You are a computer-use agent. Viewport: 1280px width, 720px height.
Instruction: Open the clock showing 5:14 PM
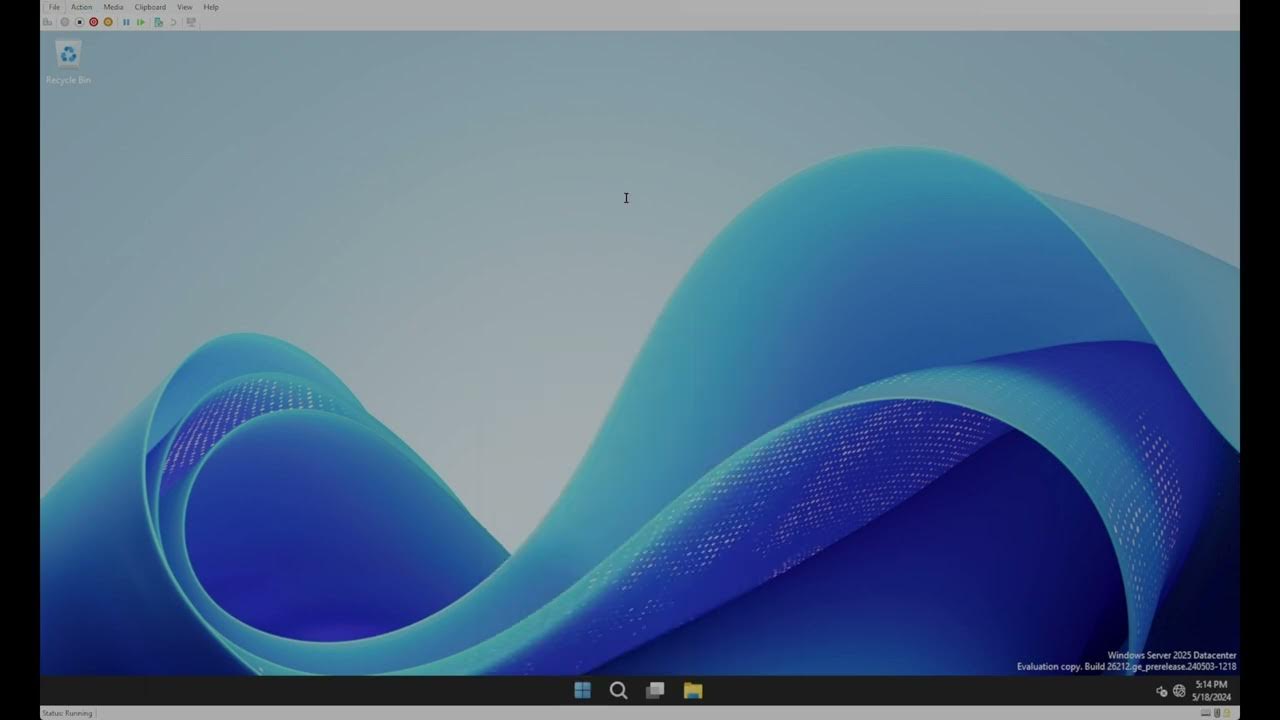click(1211, 691)
